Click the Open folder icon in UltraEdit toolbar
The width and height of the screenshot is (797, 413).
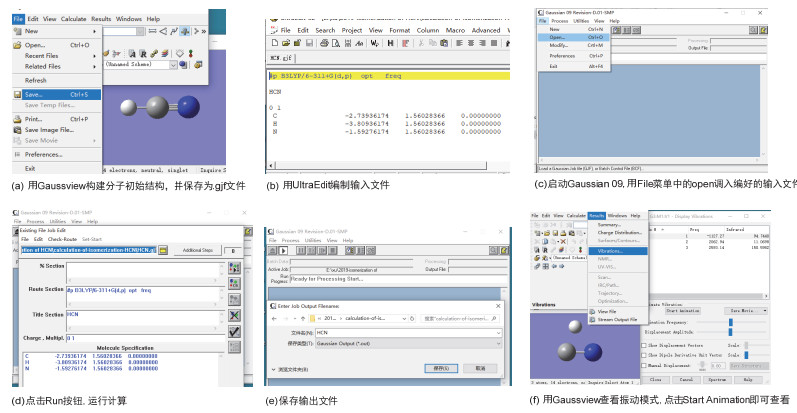coord(286,43)
